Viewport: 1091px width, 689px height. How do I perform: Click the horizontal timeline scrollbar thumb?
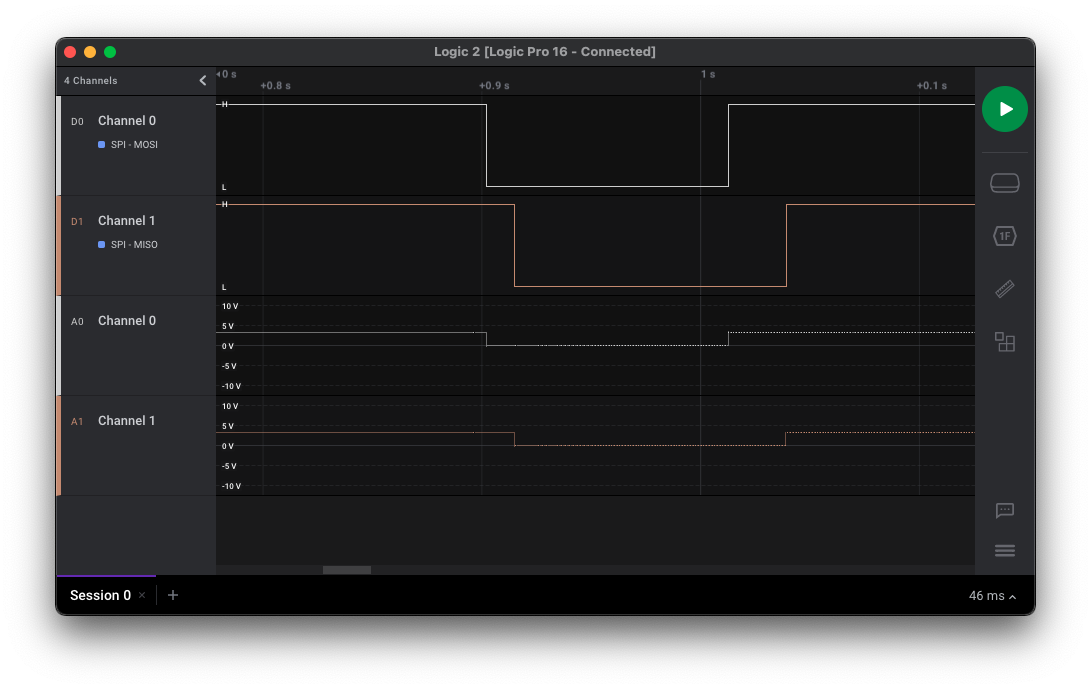point(347,570)
